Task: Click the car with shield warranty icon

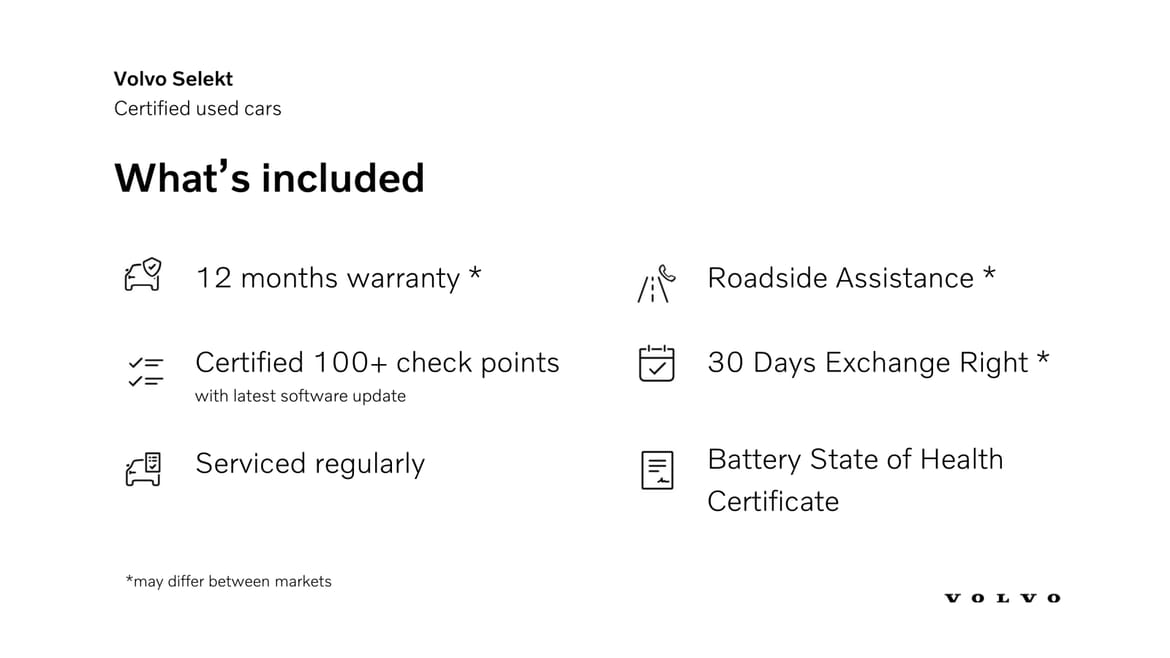Action: coord(142,274)
